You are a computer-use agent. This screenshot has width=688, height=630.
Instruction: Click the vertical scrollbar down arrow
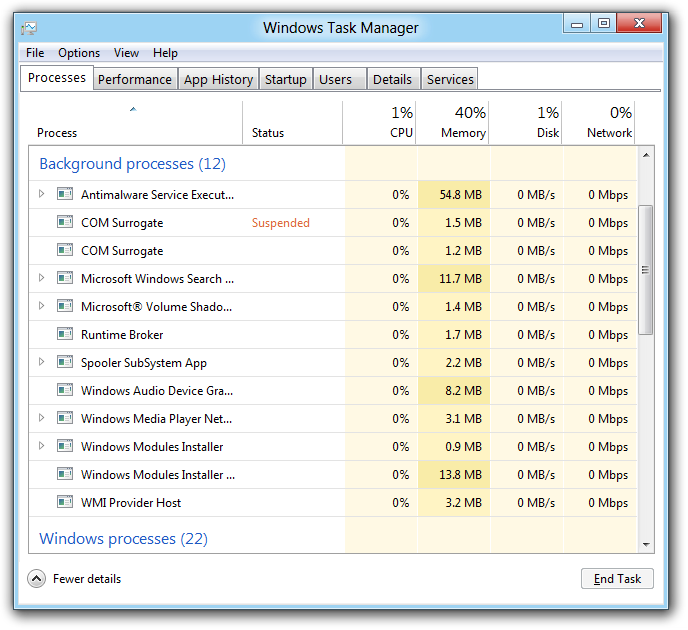[x=646, y=545]
